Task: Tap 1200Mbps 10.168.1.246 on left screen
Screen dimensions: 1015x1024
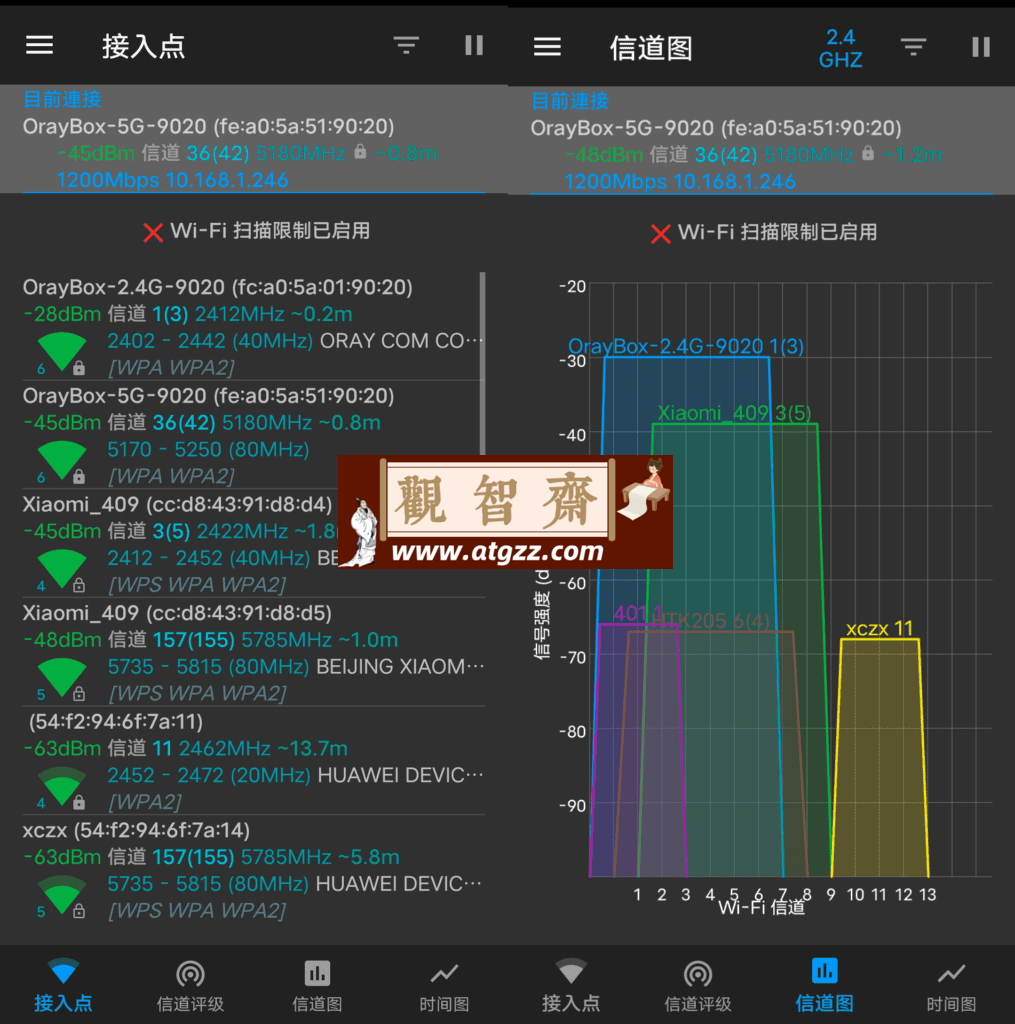Action: click(172, 180)
